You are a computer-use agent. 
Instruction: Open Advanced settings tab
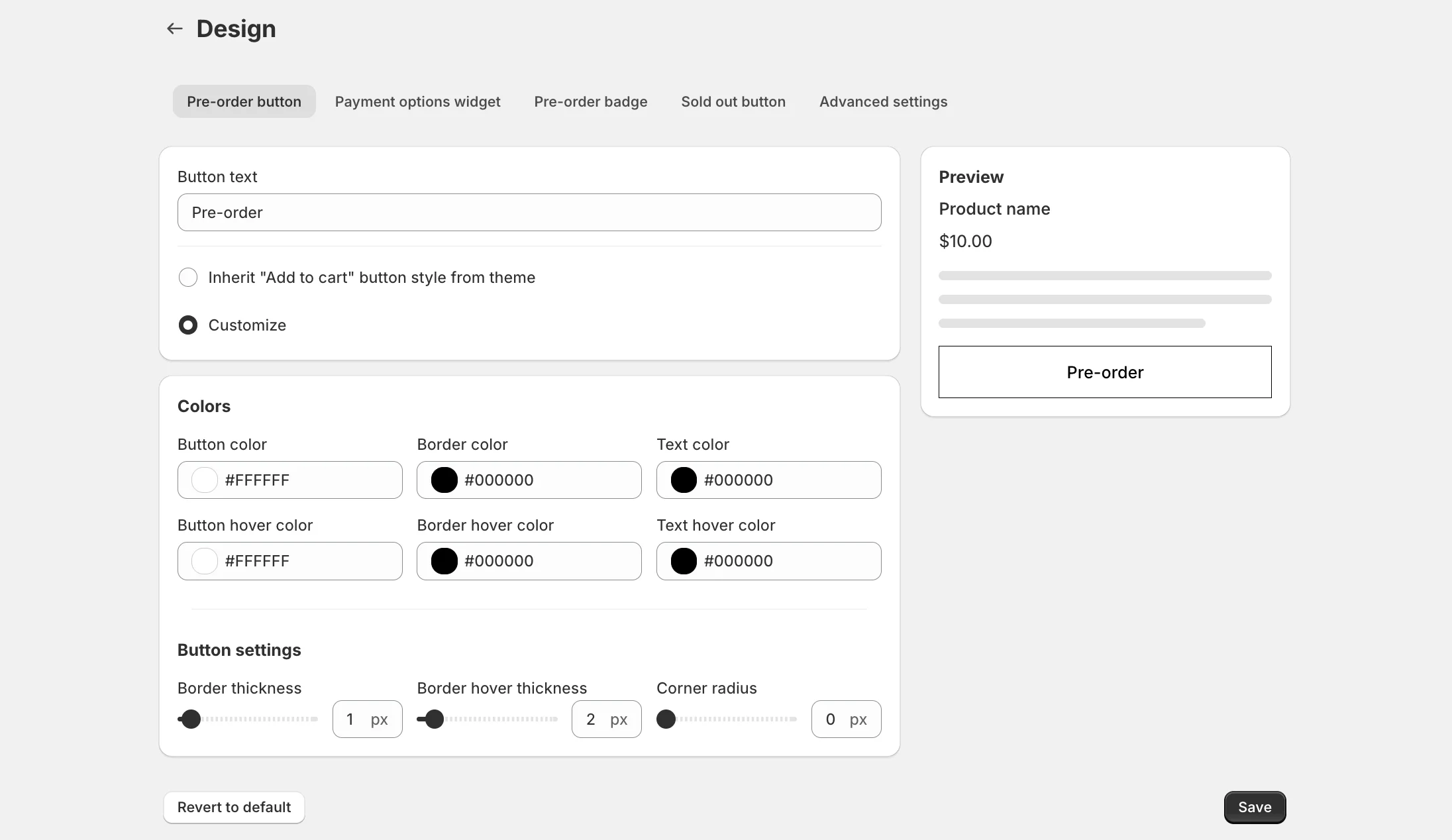tap(883, 101)
